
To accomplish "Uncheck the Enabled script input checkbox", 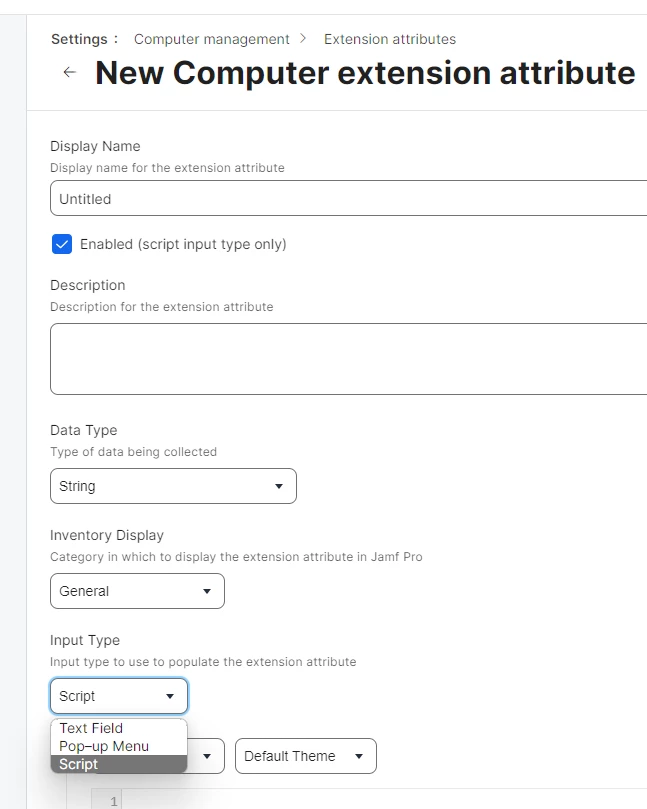I will [x=62, y=244].
